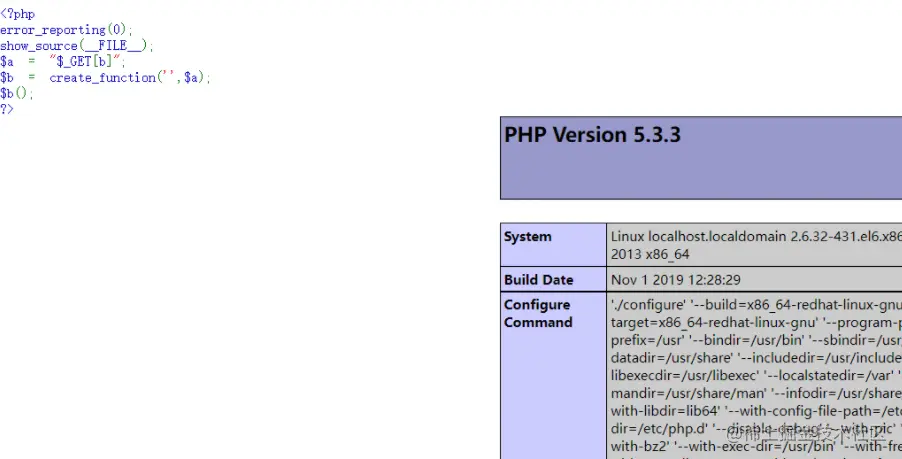
Task: Click the 'datadir=/usr/share' configure line
Action: pos(756,358)
